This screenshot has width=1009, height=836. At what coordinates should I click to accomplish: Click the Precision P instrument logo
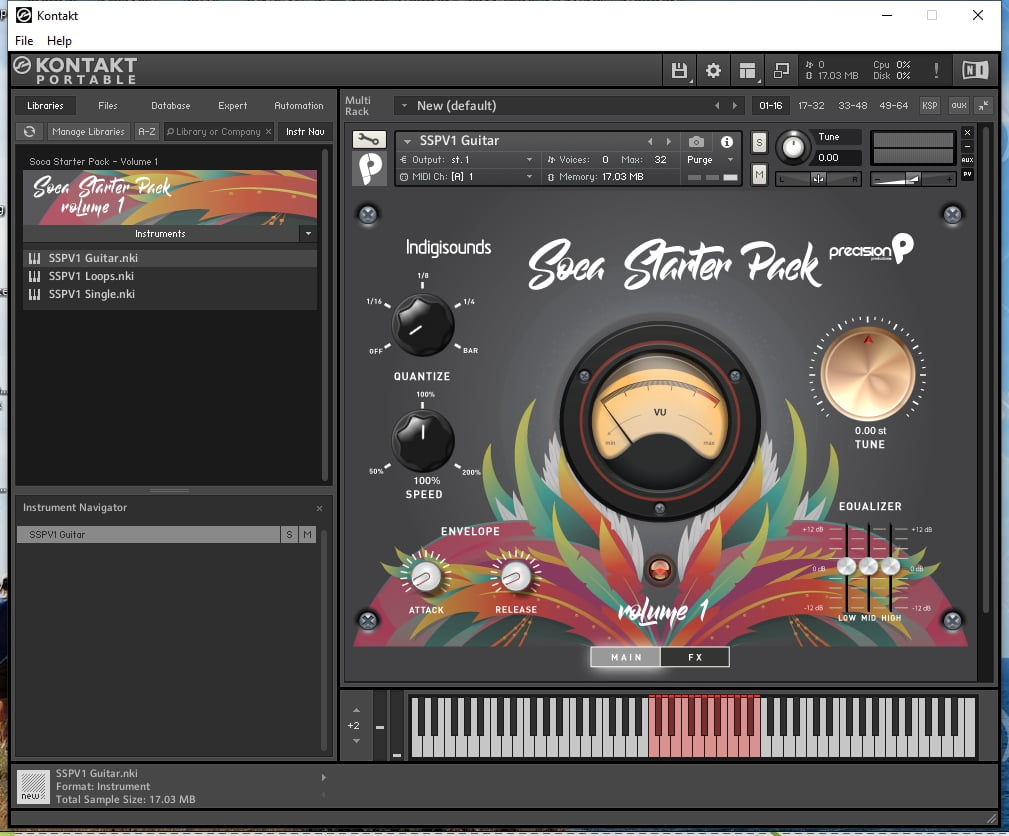coord(369,169)
